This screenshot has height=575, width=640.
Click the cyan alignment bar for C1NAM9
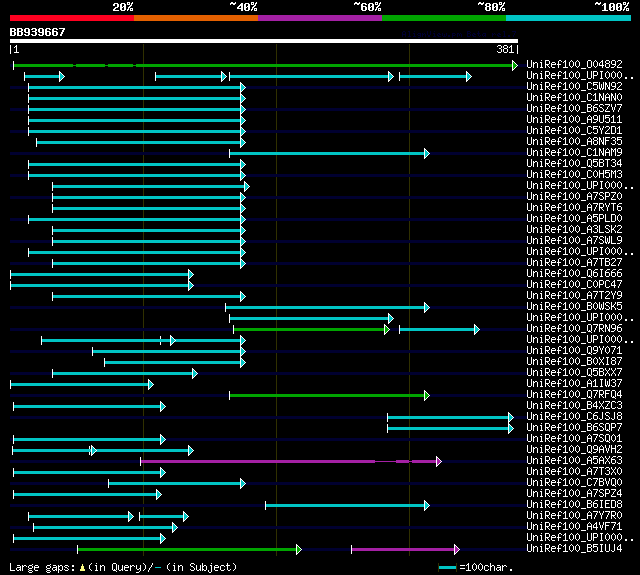pos(329,153)
